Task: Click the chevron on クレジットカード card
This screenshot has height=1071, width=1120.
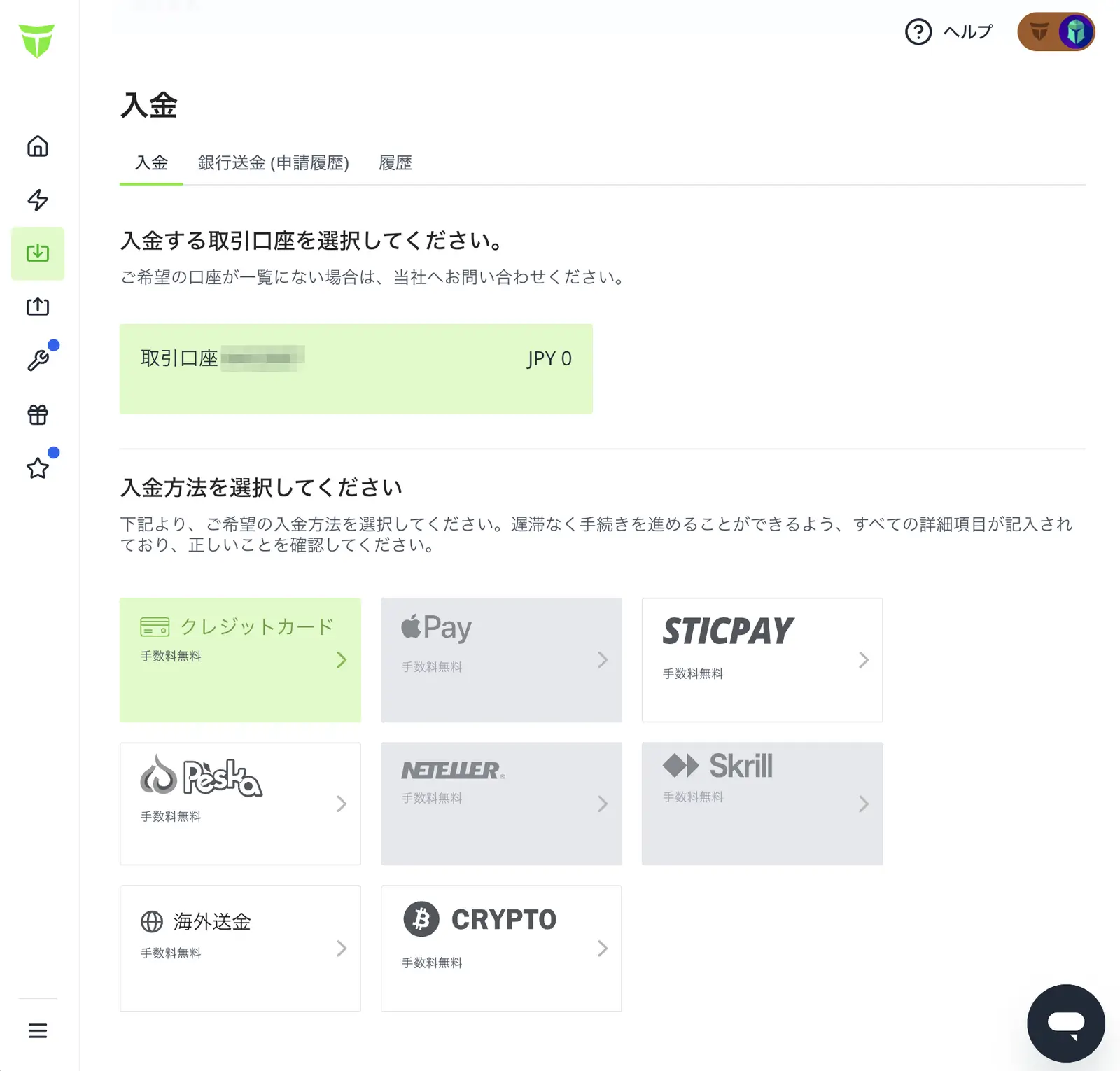Action: click(x=342, y=660)
